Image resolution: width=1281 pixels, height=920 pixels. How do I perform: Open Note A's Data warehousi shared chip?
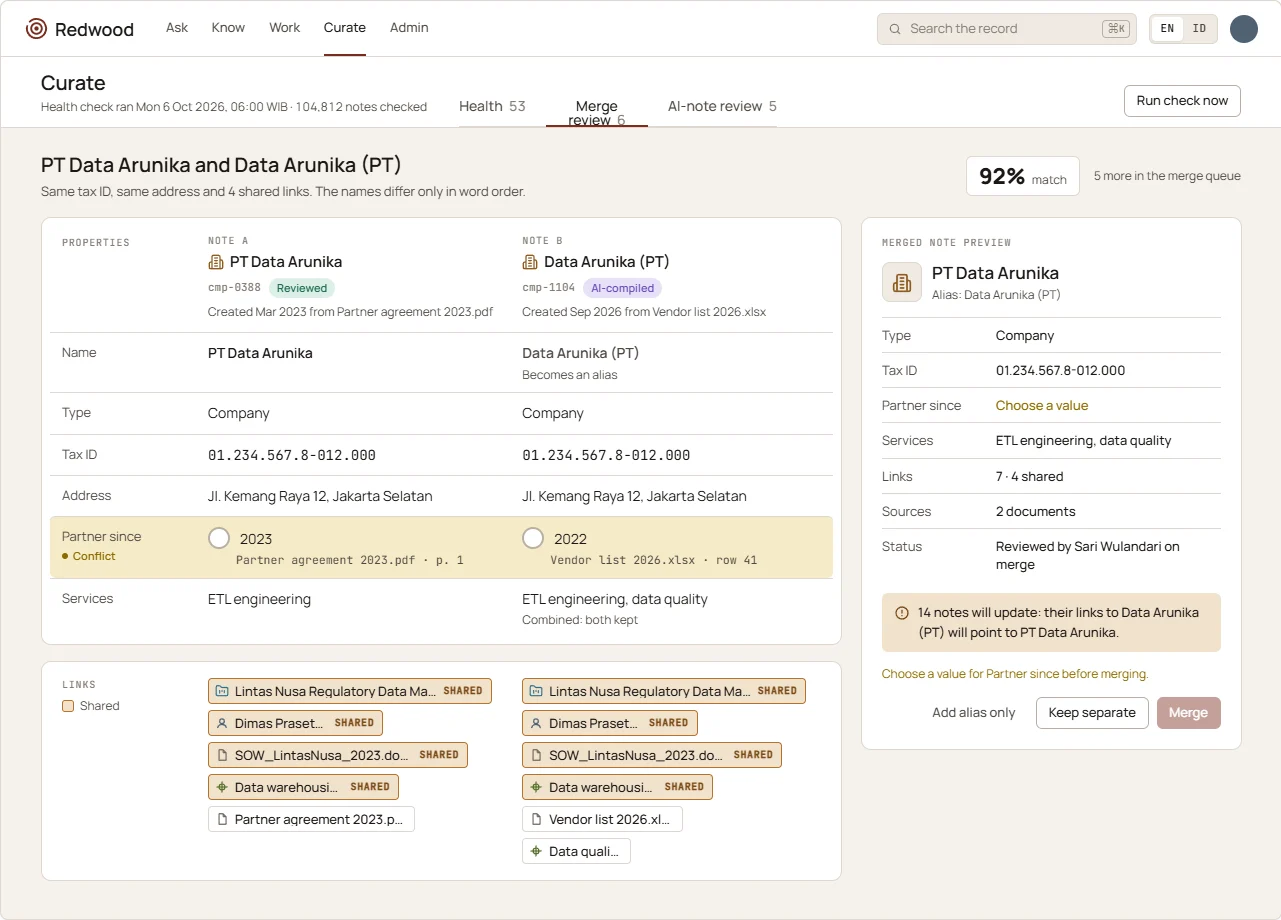(x=304, y=787)
